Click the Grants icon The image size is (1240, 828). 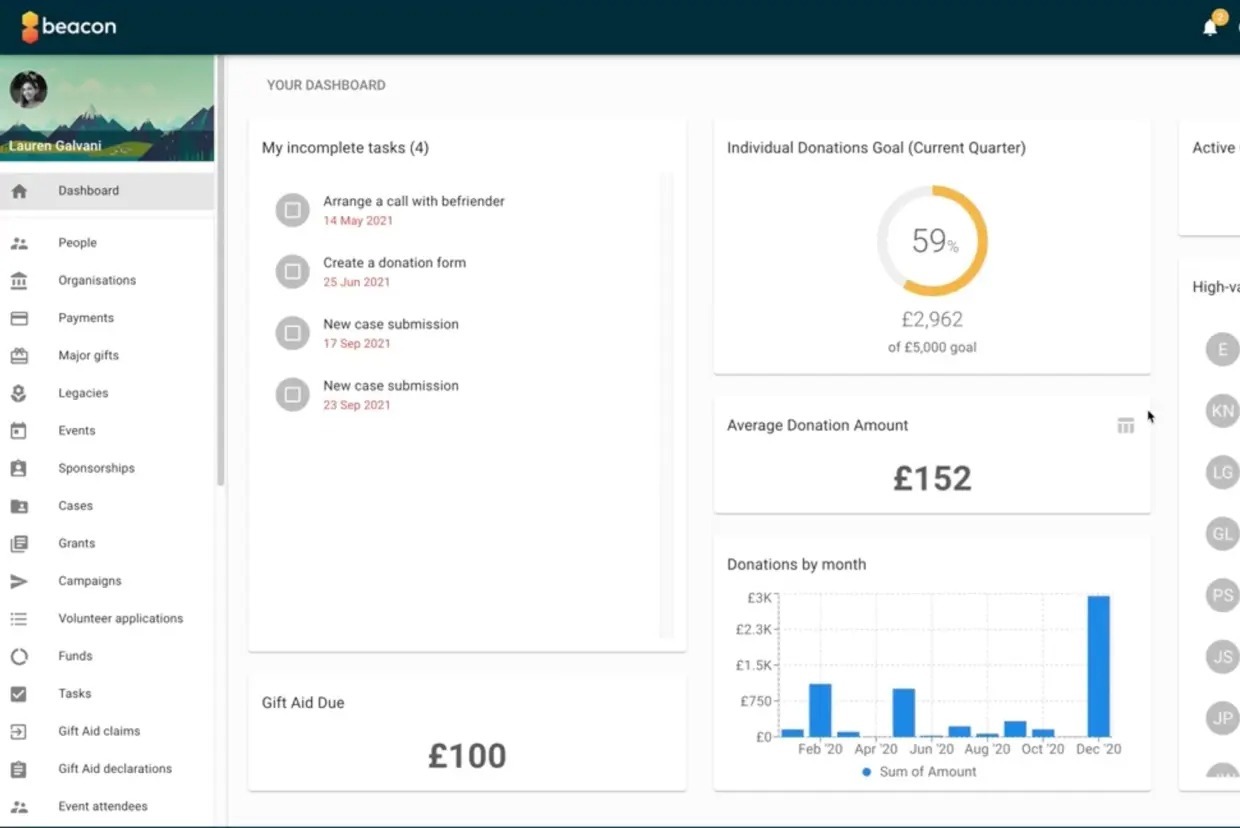(x=19, y=544)
